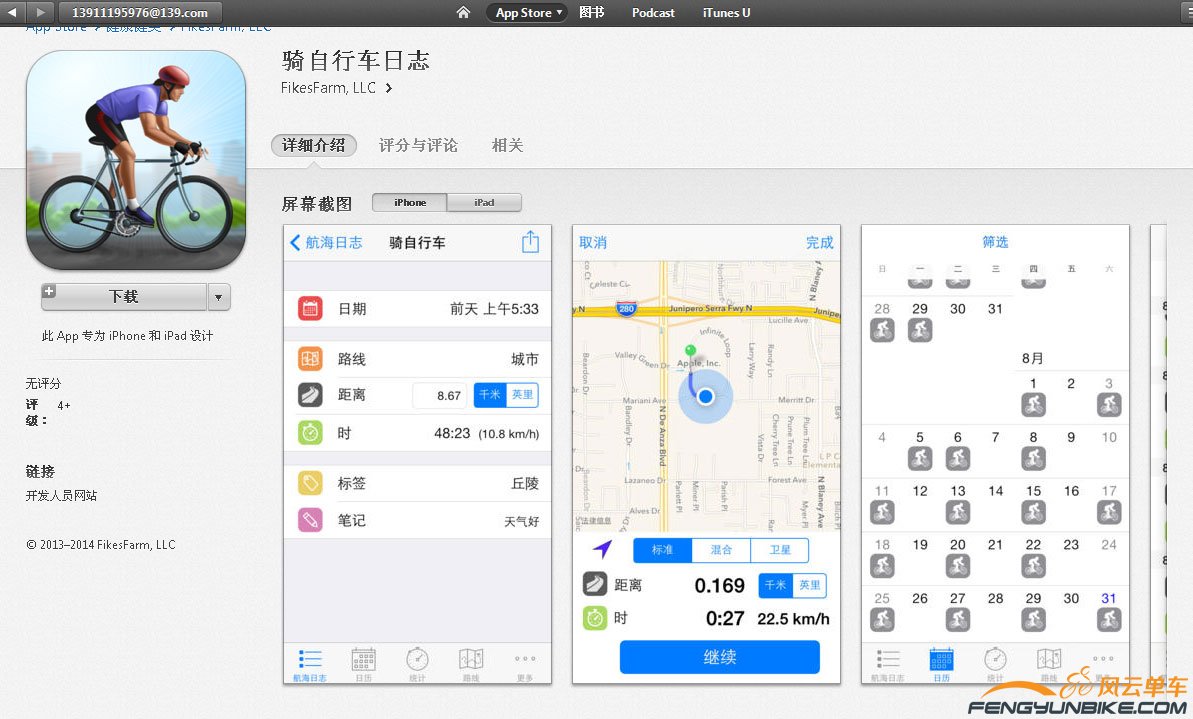This screenshot has width=1193, height=719.
Task: Switch screenshot view to iPad
Action: pyautogui.click(x=484, y=202)
